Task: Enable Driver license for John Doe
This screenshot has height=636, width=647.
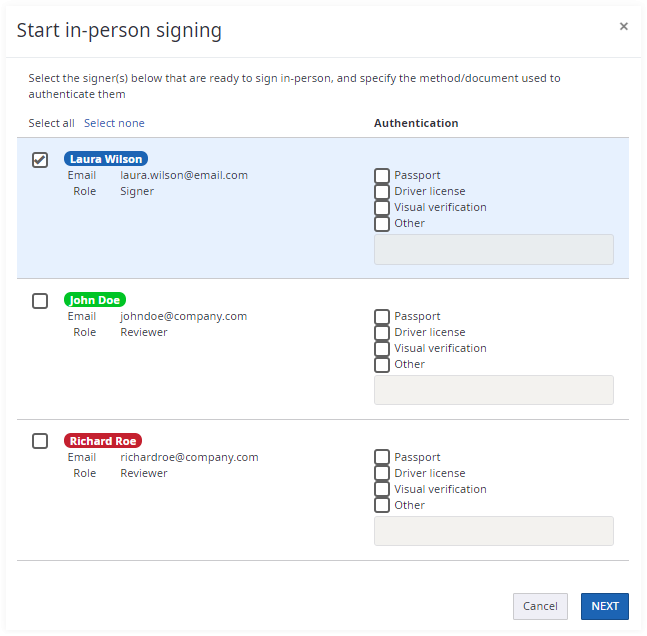Action: click(382, 333)
